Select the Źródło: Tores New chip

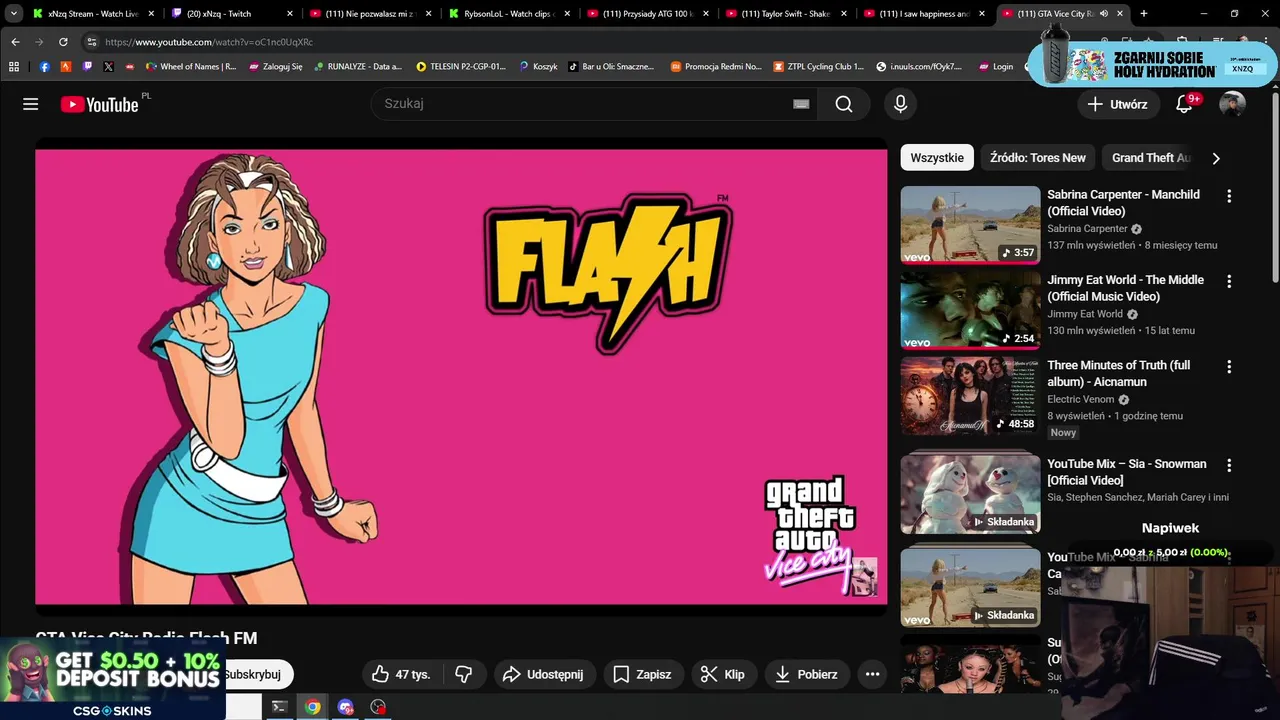1038,158
